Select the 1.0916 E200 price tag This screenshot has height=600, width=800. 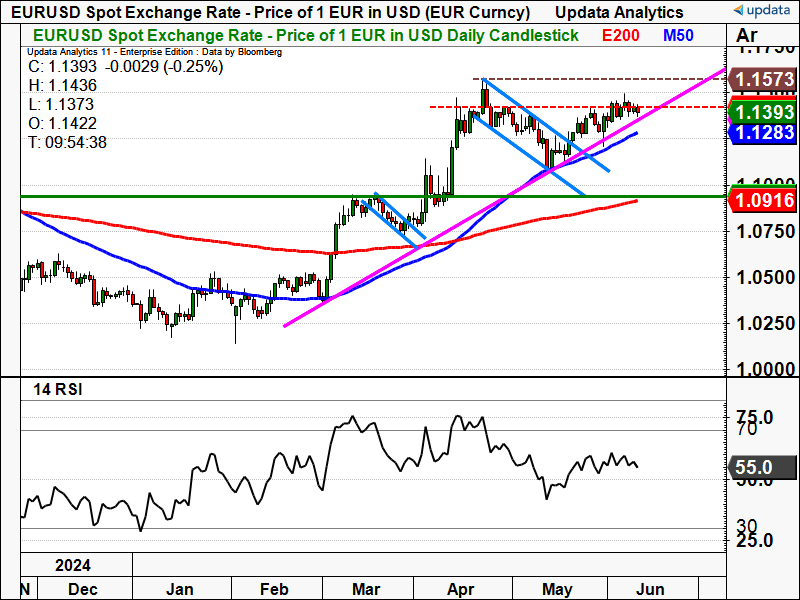pyautogui.click(x=763, y=200)
